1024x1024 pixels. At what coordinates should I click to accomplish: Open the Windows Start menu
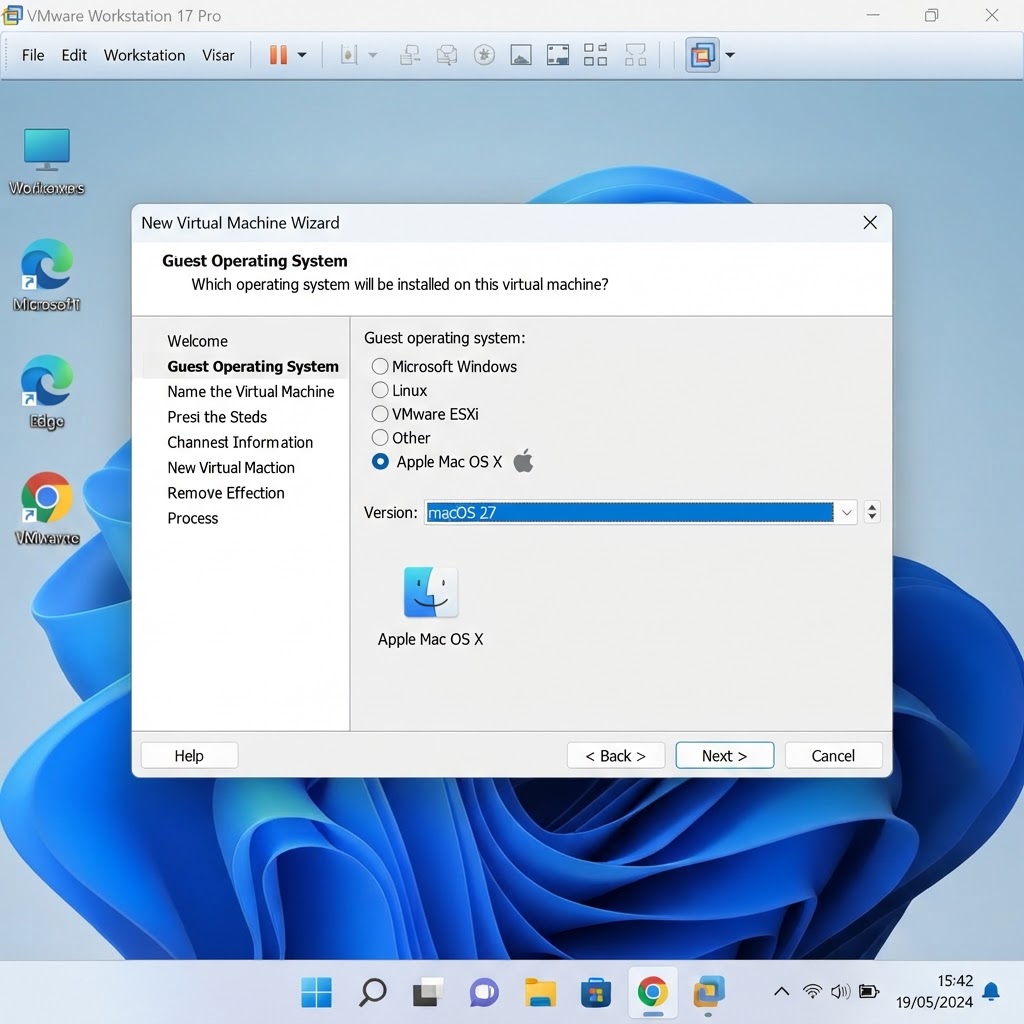pyautogui.click(x=316, y=993)
